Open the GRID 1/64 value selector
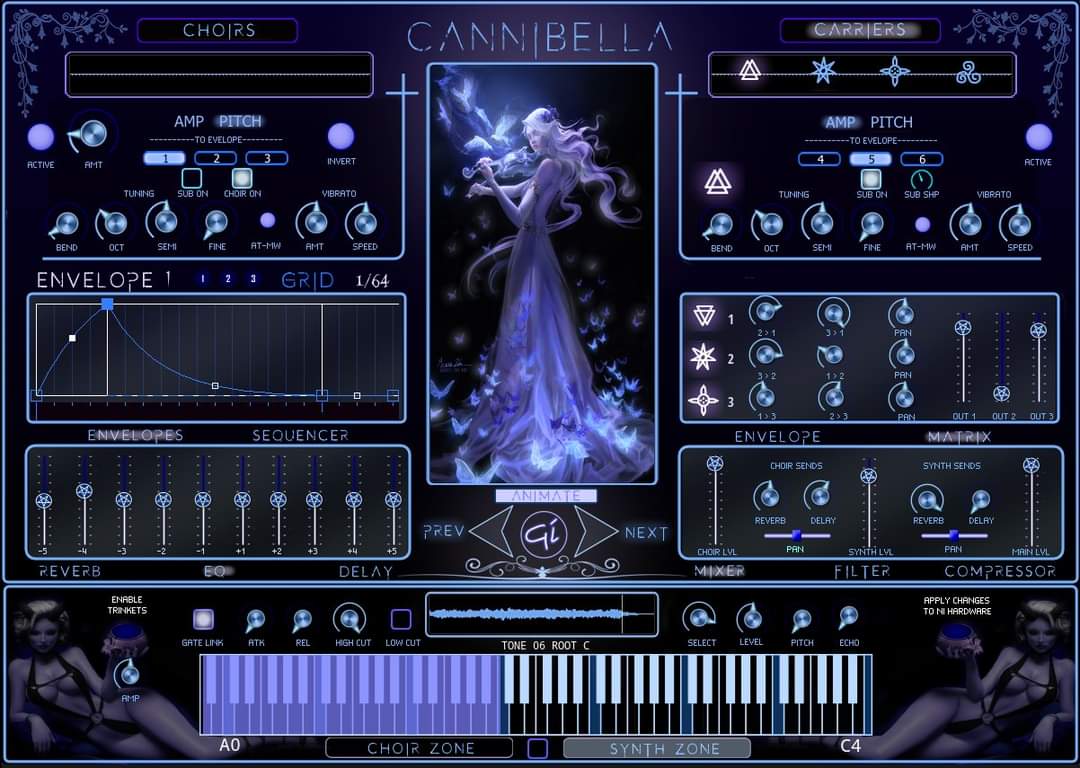Image resolution: width=1080 pixels, height=768 pixels. coord(372,280)
